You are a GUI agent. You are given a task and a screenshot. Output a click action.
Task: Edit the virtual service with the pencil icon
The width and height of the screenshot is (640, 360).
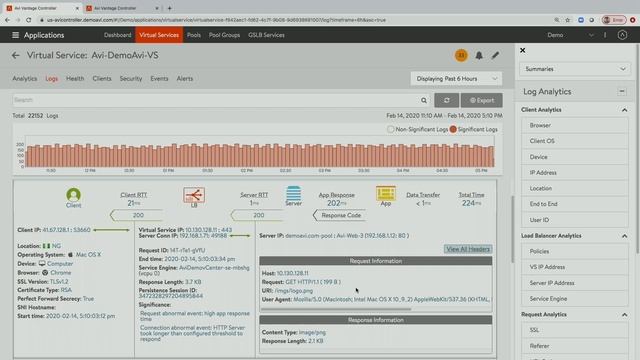tap(495, 55)
